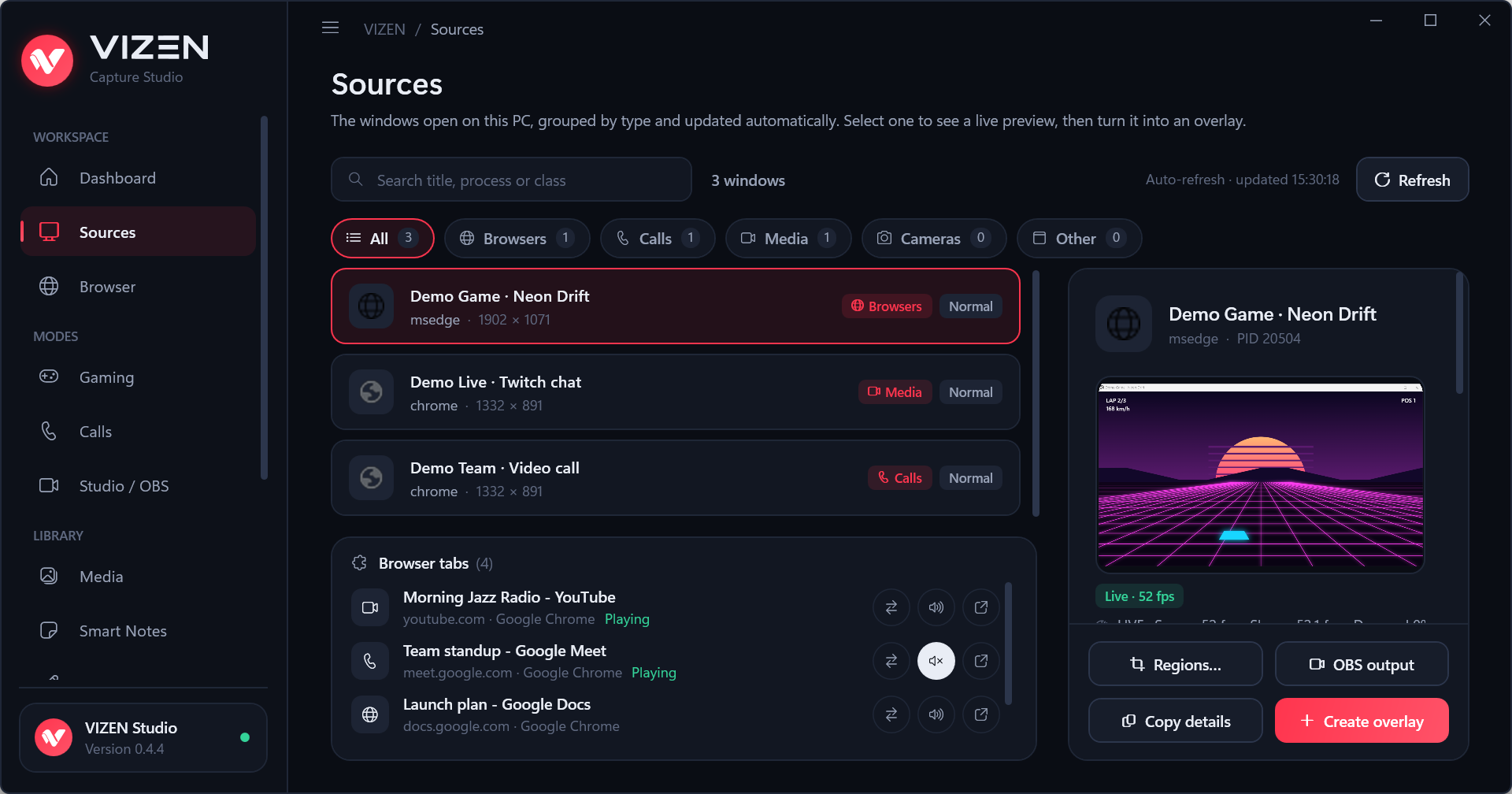Open Gaming mode in sidebar

(139, 377)
